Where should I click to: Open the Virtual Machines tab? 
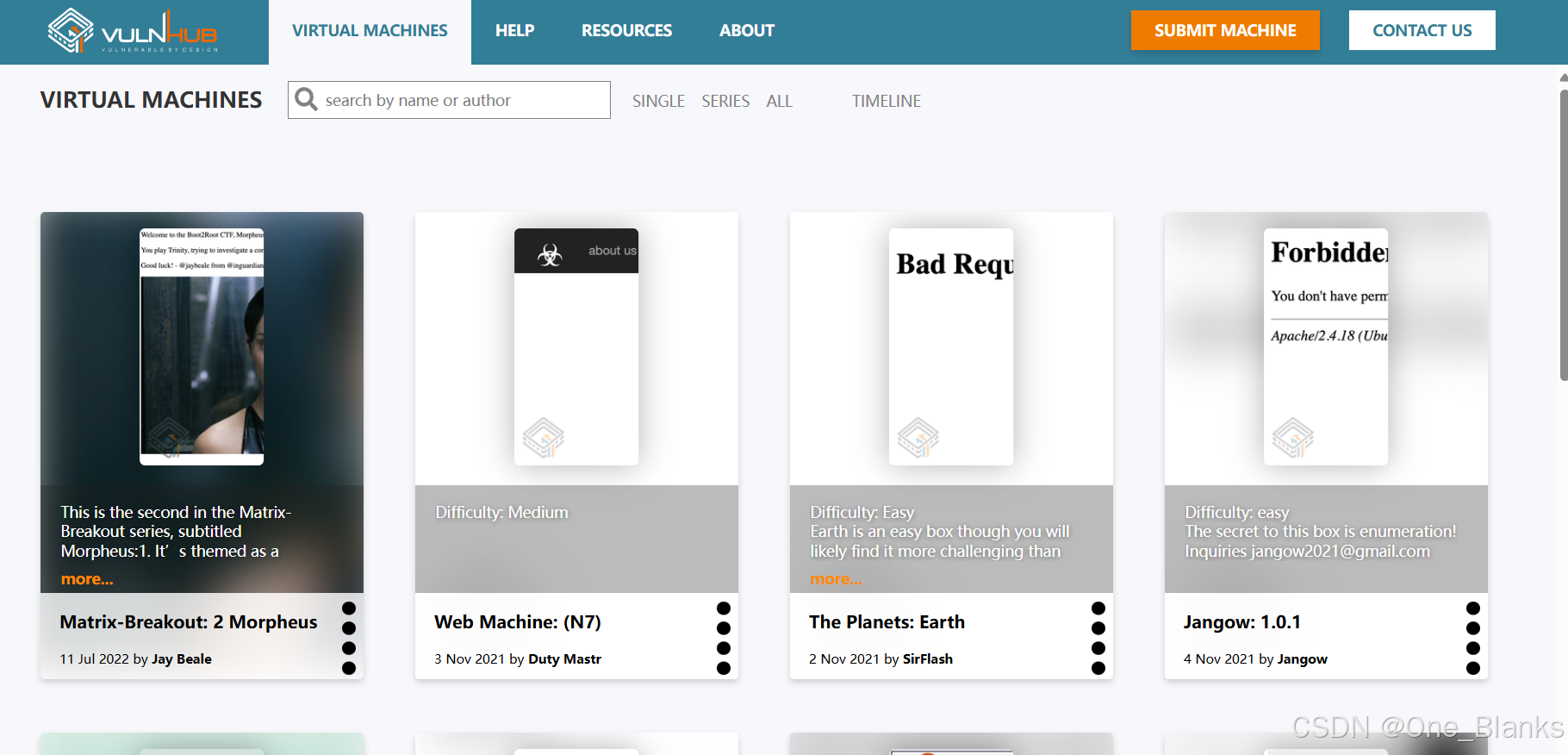click(370, 31)
